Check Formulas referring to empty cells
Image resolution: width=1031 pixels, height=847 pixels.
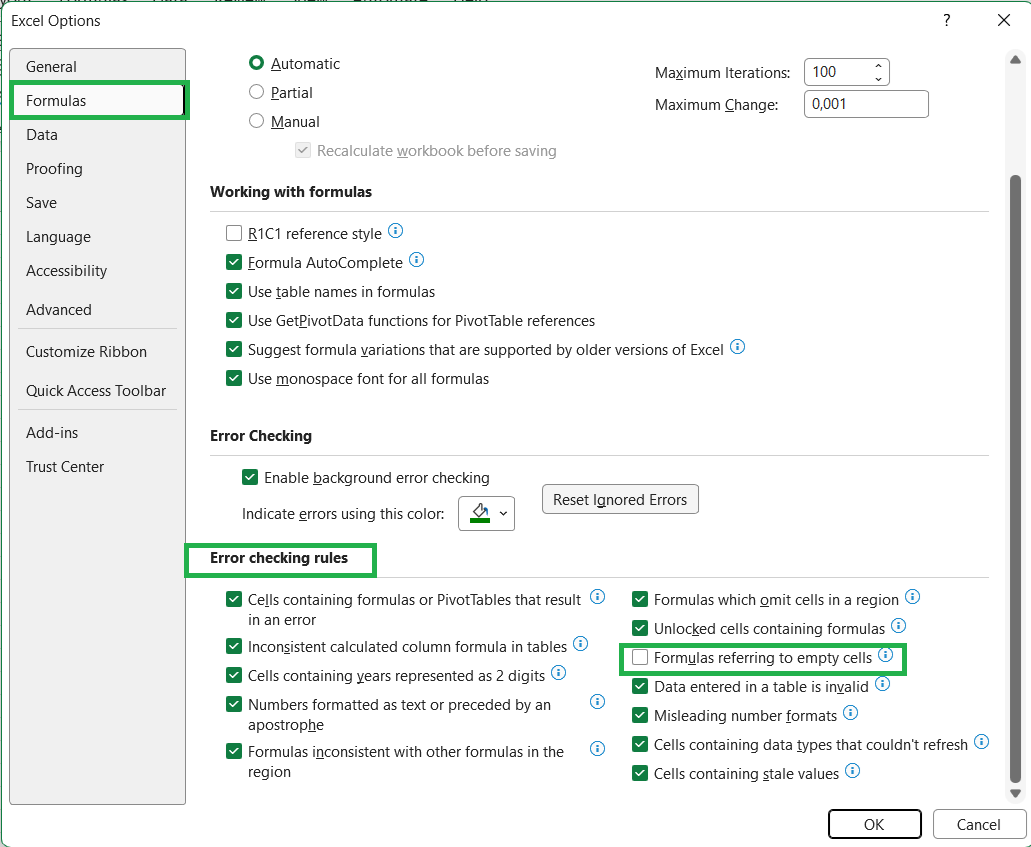pyautogui.click(x=640, y=657)
